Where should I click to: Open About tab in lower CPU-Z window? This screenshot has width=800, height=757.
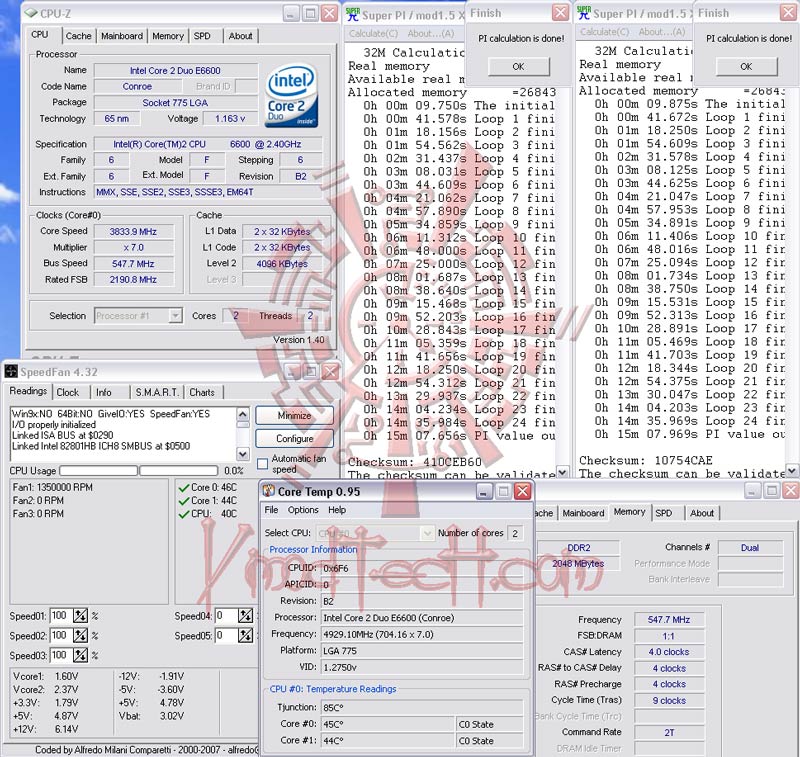[x=702, y=513]
